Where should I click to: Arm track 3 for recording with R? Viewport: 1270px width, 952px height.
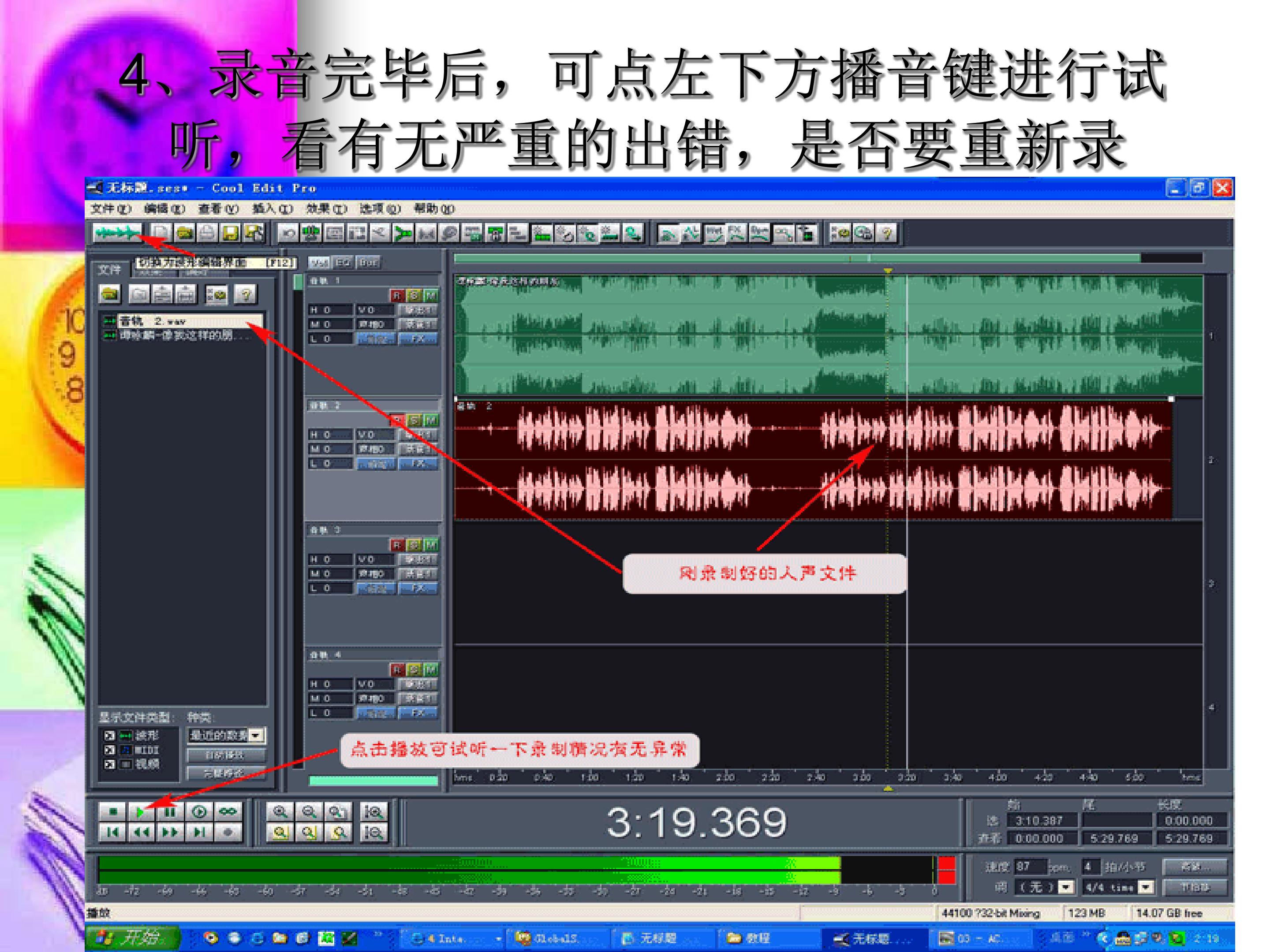397,545
